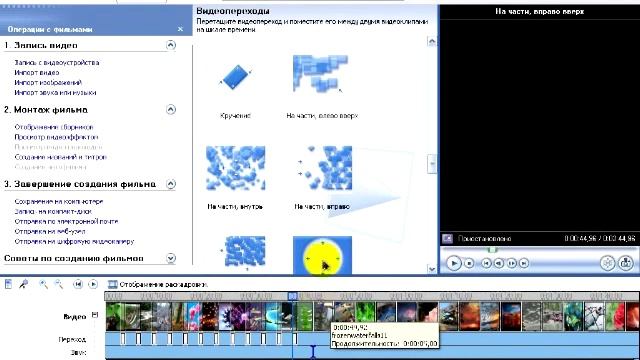This screenshot has width=640, height=360.
Task: Open Отображение сборников link
Action: [x=54, y=127]
